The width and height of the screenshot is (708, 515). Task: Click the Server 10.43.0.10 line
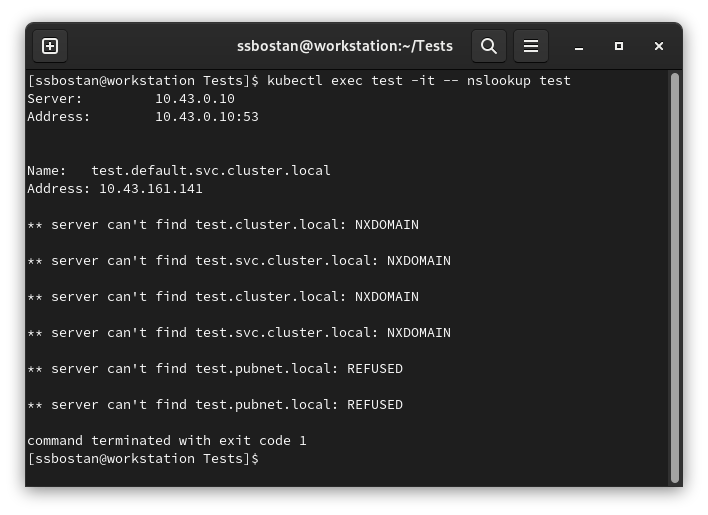coord(131,99)
